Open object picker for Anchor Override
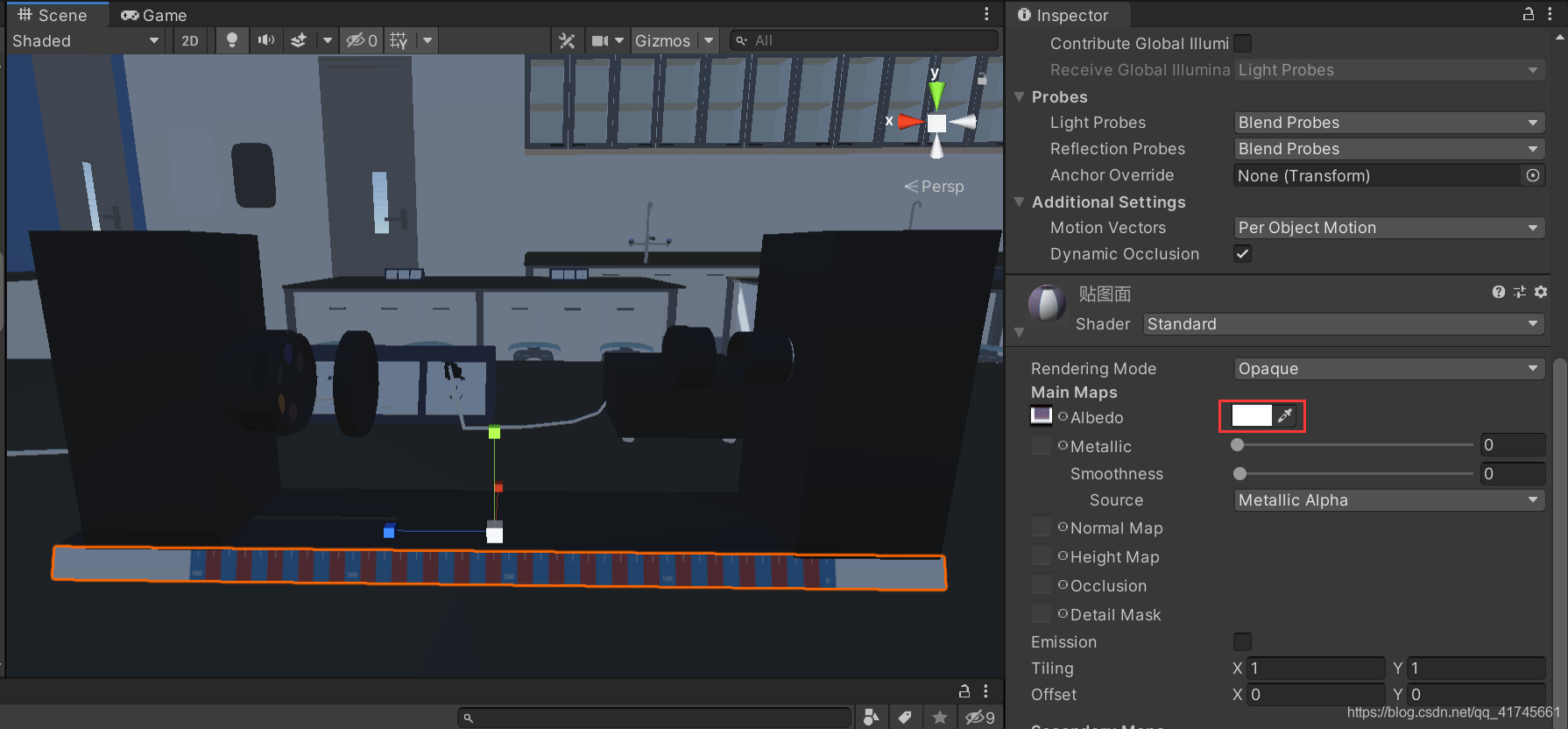The height and width of the screenshot is (729, 1568). pos(1533,175)
